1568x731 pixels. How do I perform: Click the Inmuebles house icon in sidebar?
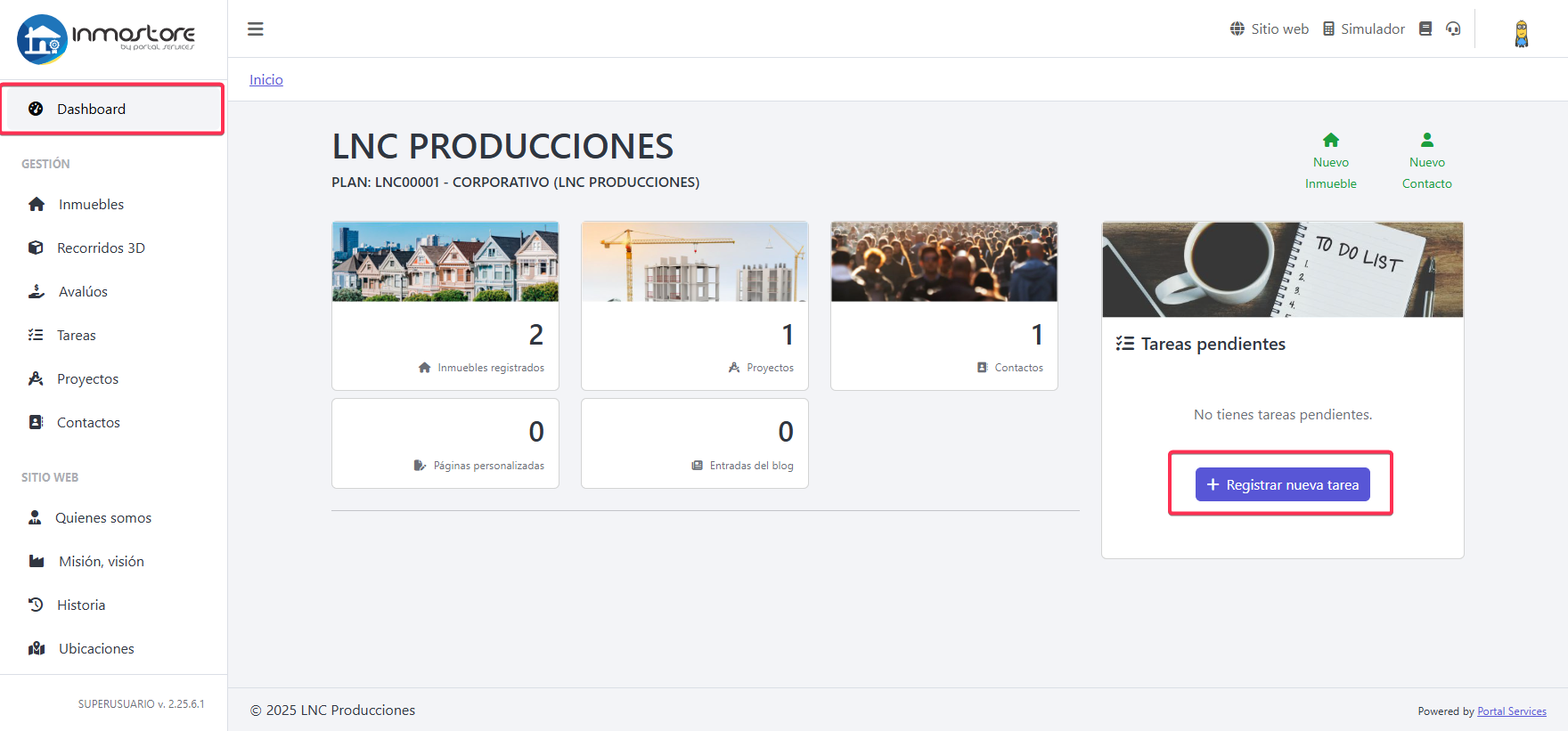click(x=37, y=204)
